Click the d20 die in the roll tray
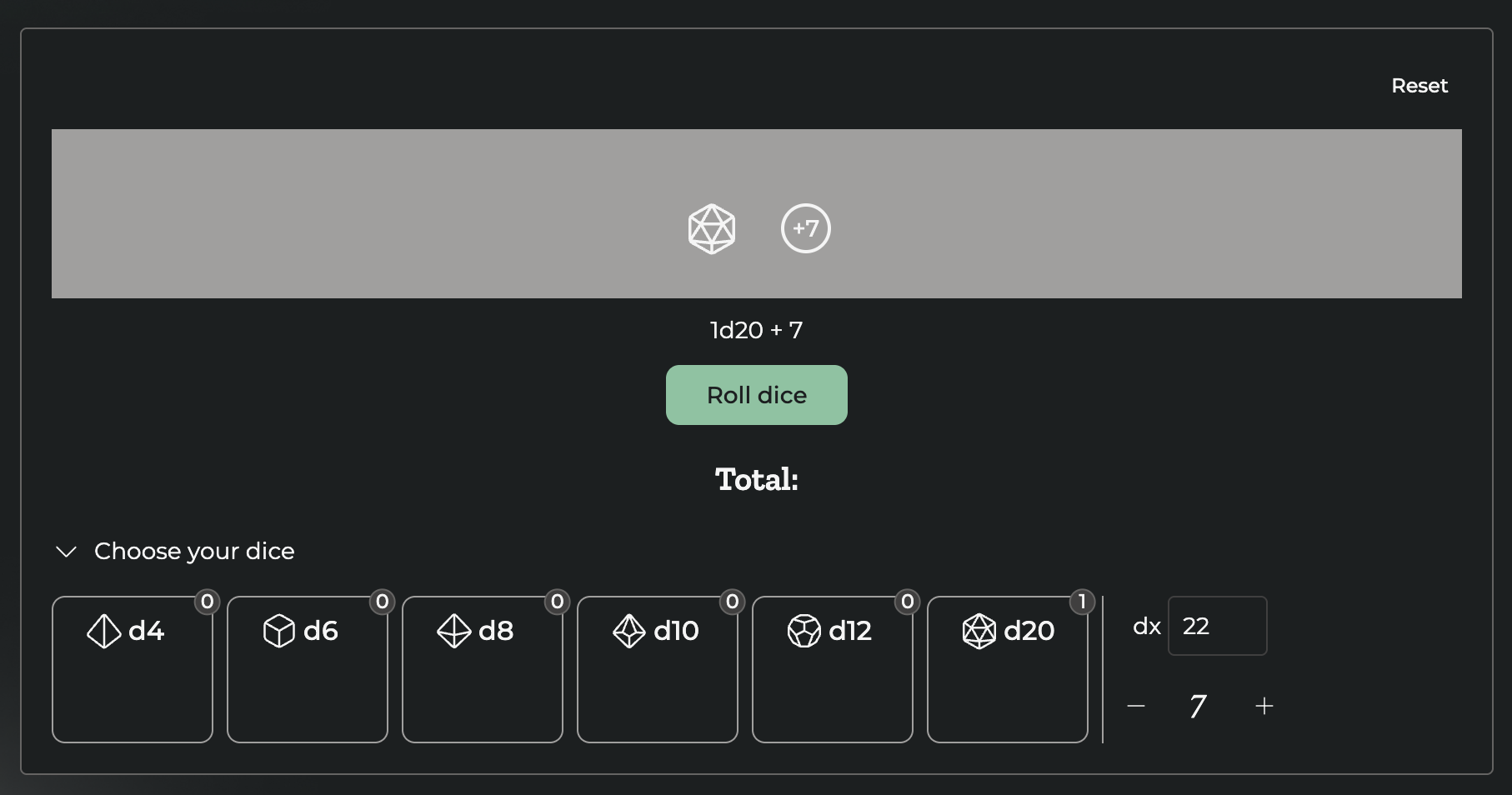 (712, 228)
